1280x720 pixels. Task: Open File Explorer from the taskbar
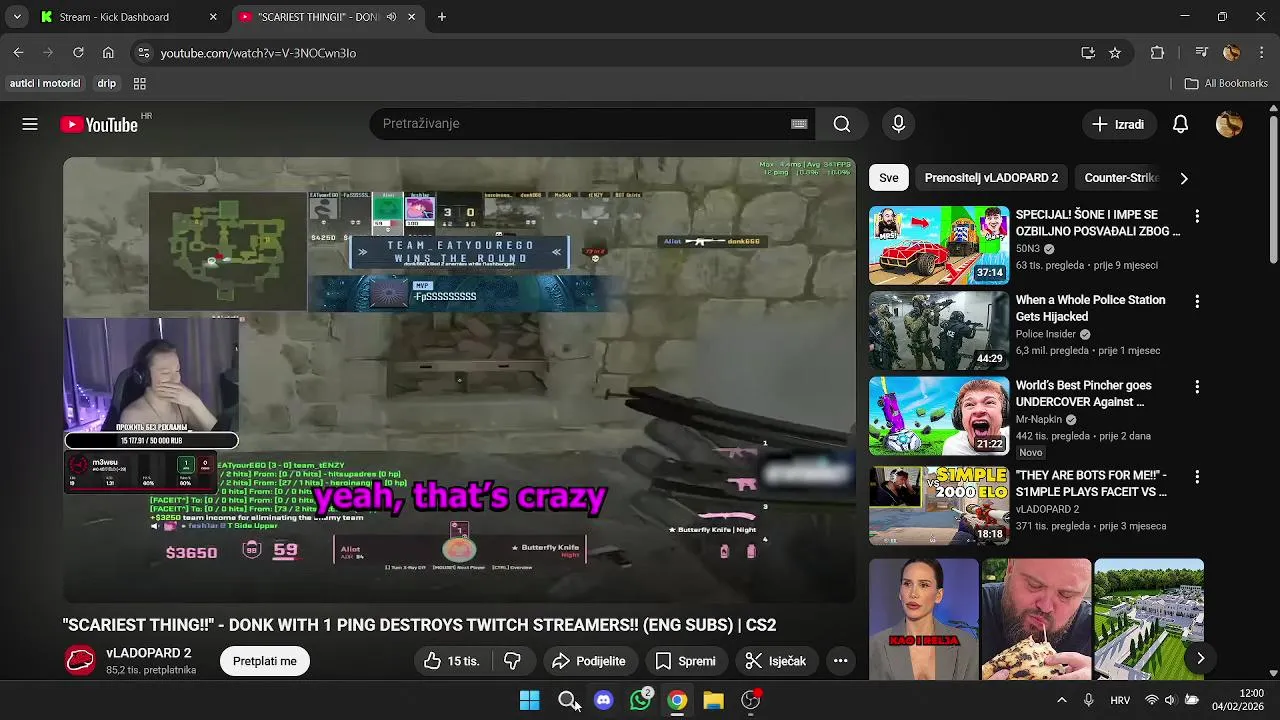point(713,700)
